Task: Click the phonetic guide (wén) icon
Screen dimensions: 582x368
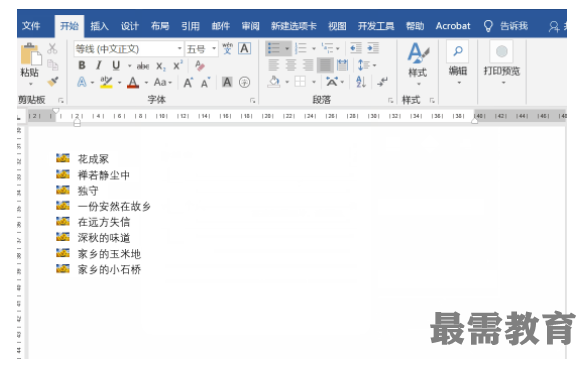Action: click(x=227, y=49)
